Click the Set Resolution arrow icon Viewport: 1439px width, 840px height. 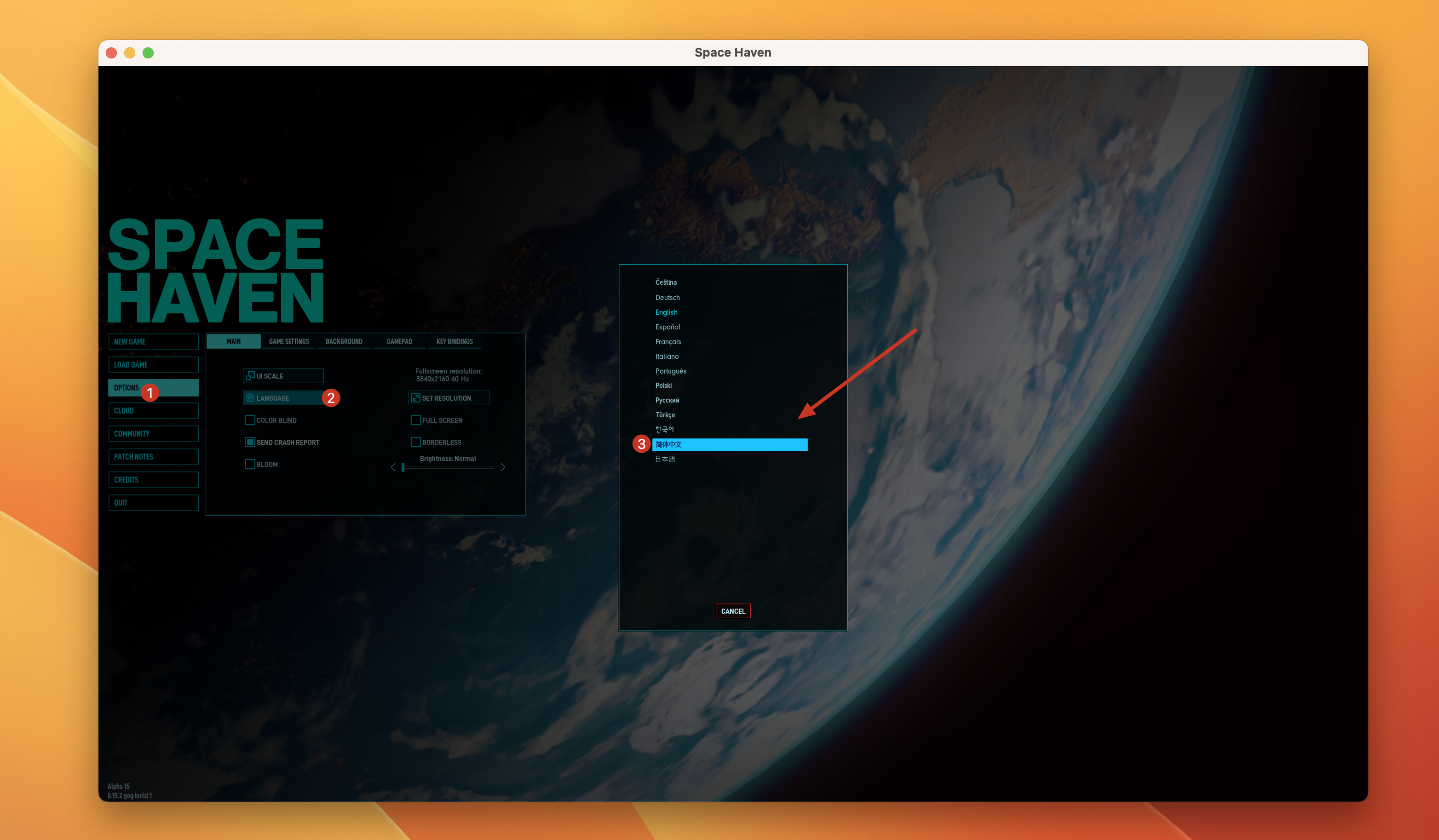click(416, 398)
